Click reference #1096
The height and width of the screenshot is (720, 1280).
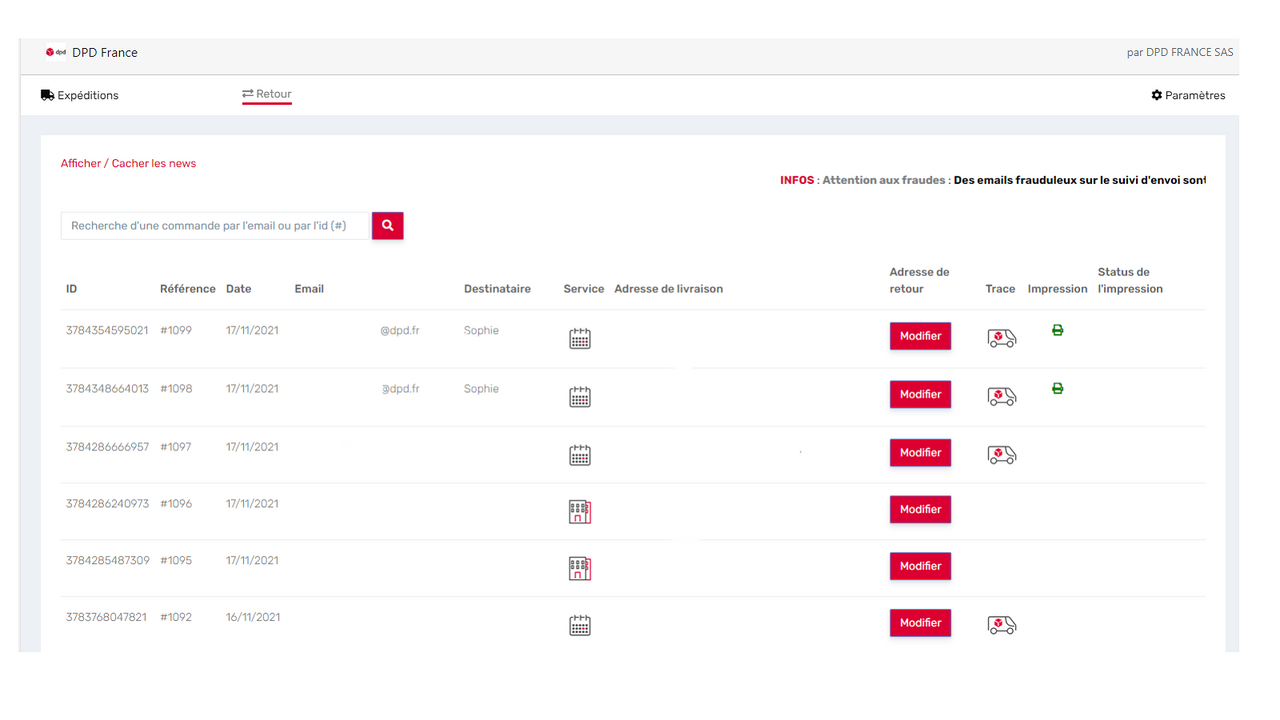point(176,504)
